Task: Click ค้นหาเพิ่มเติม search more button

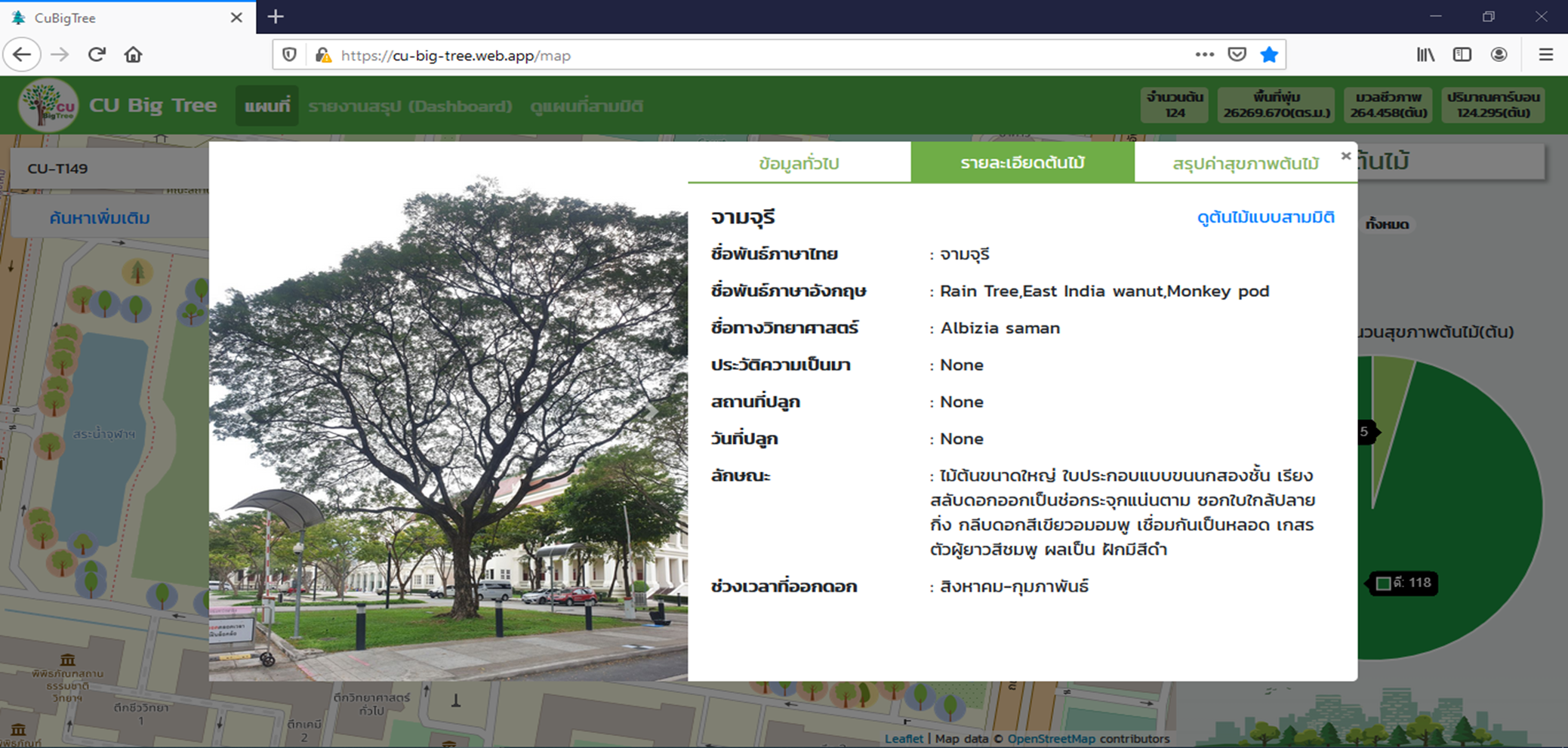Action: [100, 218]
